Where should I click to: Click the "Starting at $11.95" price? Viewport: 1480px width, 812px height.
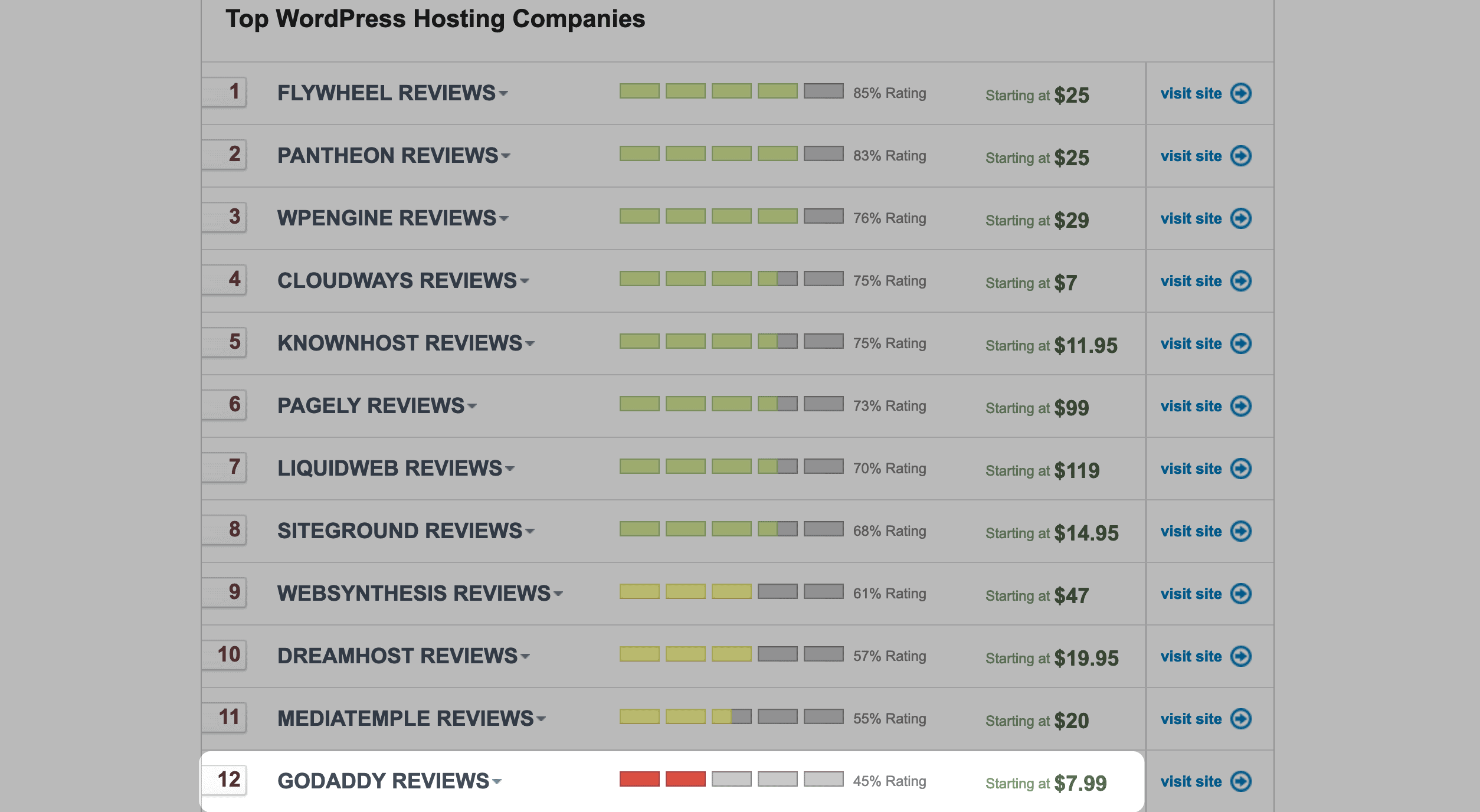pyautogui.click(x=1052, y=345)
